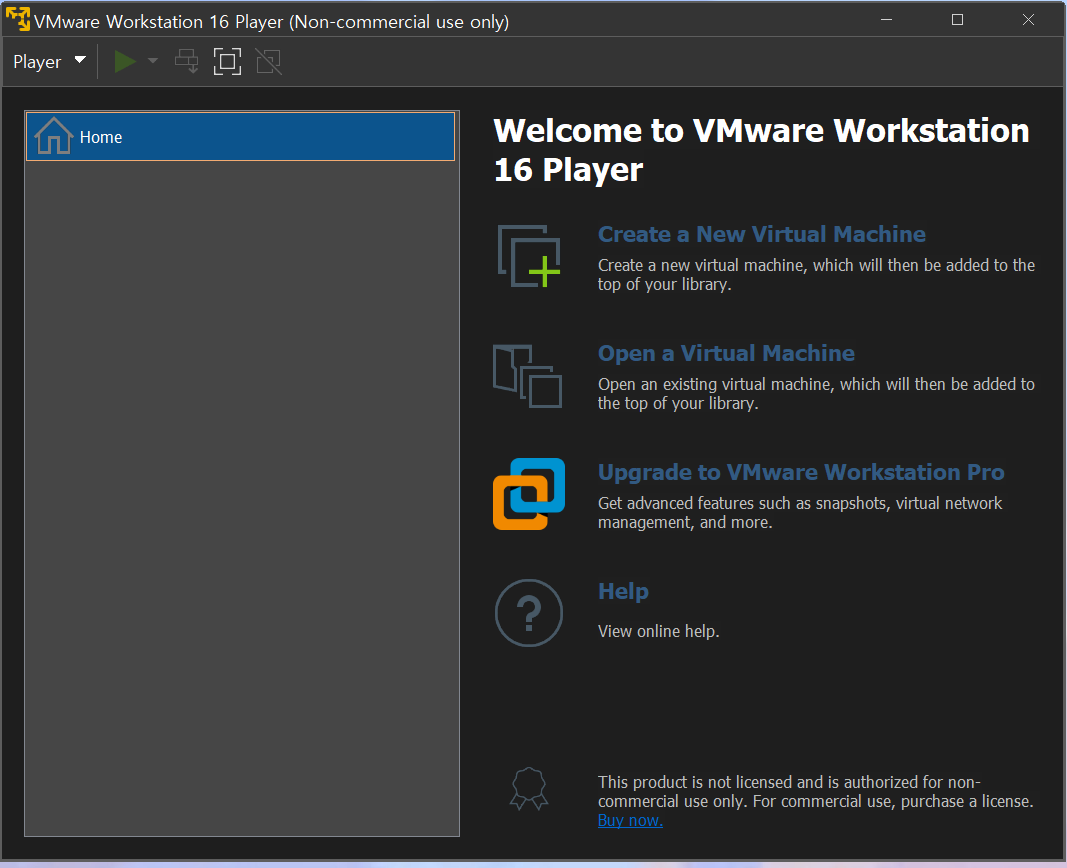
Task: Expand the power options dropdown arrow
Action: [152, 61]
